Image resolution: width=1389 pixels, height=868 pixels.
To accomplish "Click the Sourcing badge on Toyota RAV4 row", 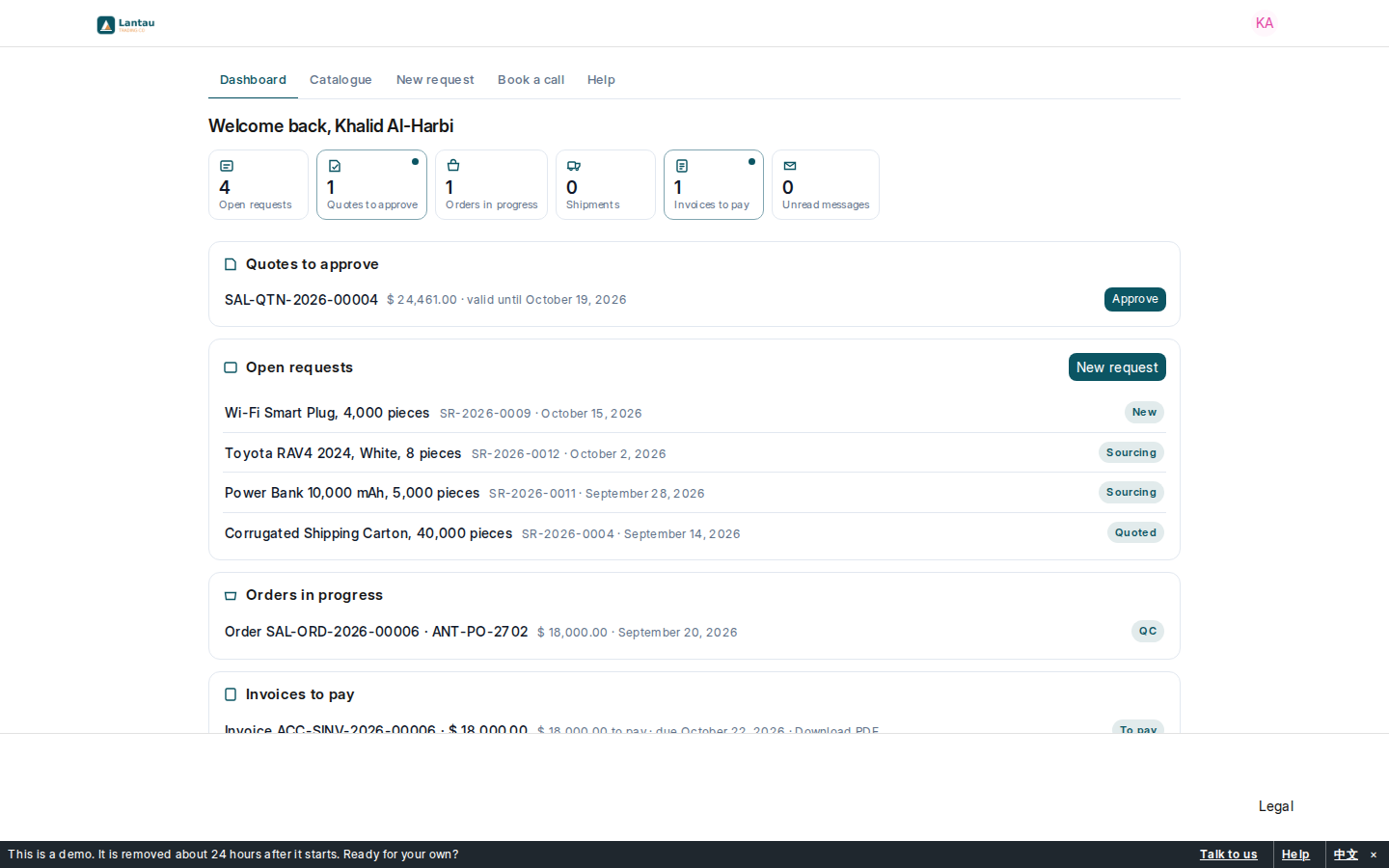I will click(x=1131, y=452).
